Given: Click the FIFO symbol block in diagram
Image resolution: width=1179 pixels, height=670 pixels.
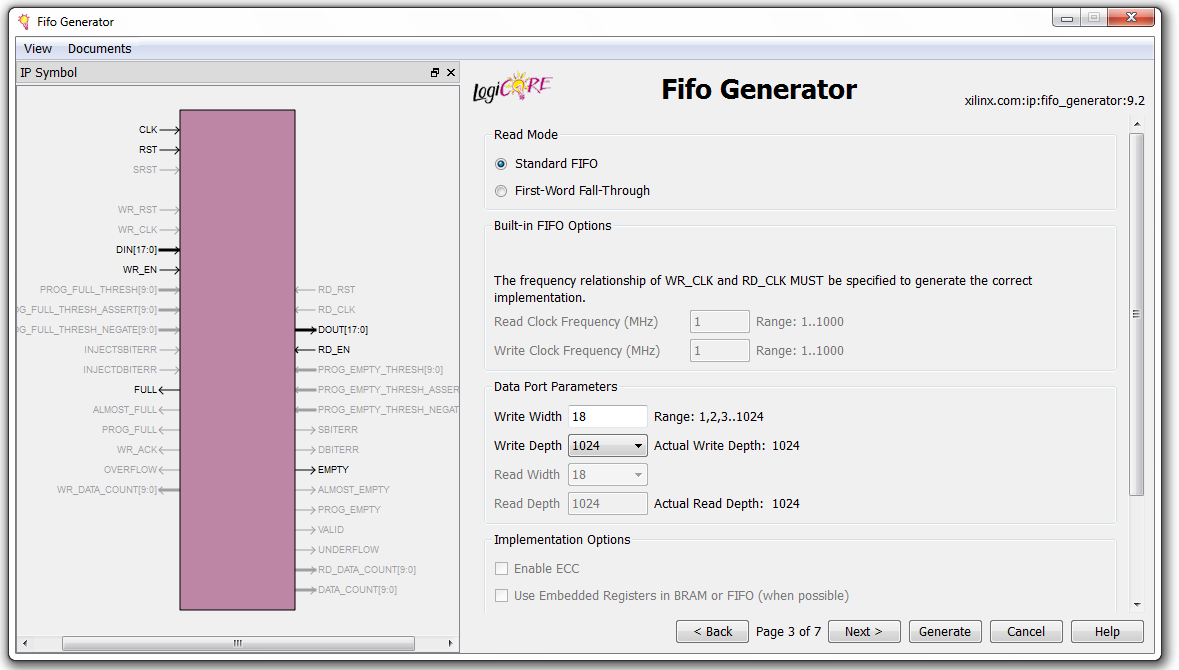Looking at the screenshot, I should (238, 360).
